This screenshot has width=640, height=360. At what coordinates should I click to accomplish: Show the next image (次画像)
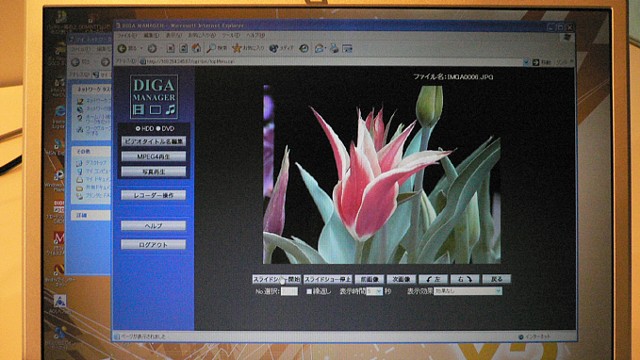coord(401,280)
